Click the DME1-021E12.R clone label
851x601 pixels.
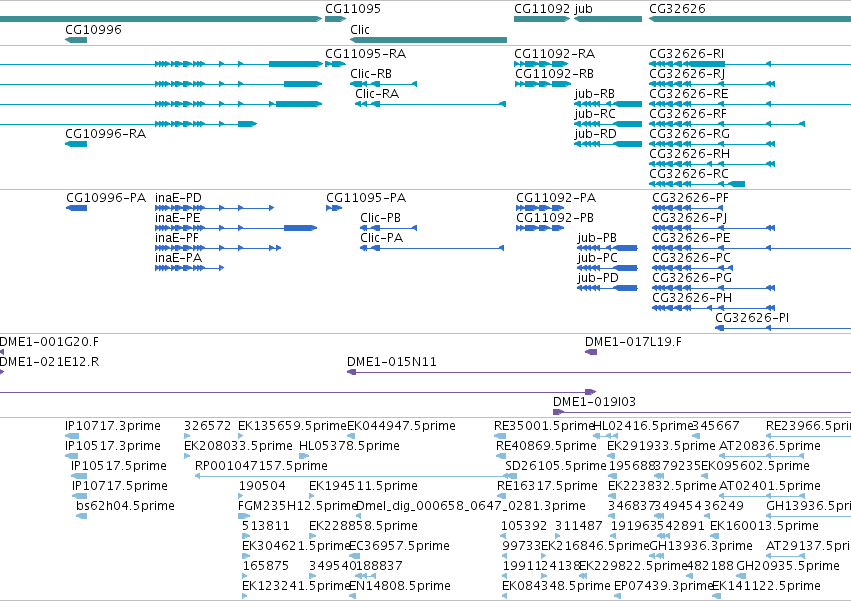point(49,363)
